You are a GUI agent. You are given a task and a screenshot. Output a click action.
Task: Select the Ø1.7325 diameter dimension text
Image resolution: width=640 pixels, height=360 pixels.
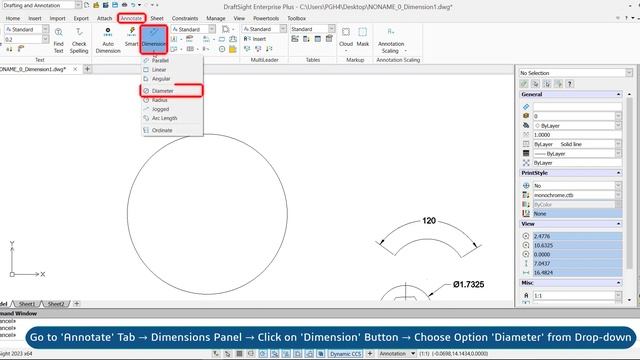[469, 284]
